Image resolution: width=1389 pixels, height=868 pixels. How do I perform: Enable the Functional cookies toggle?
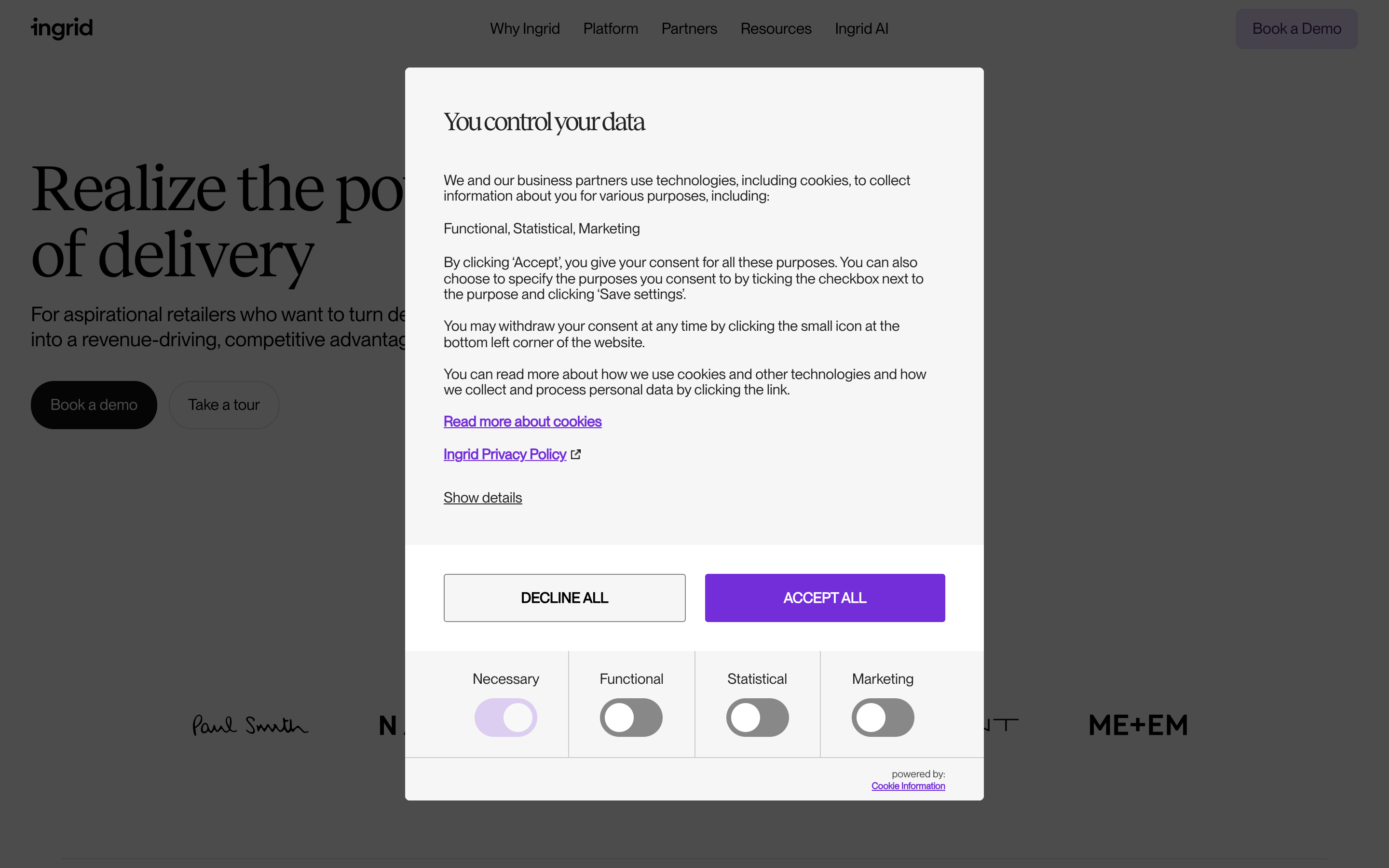(631, 717)
